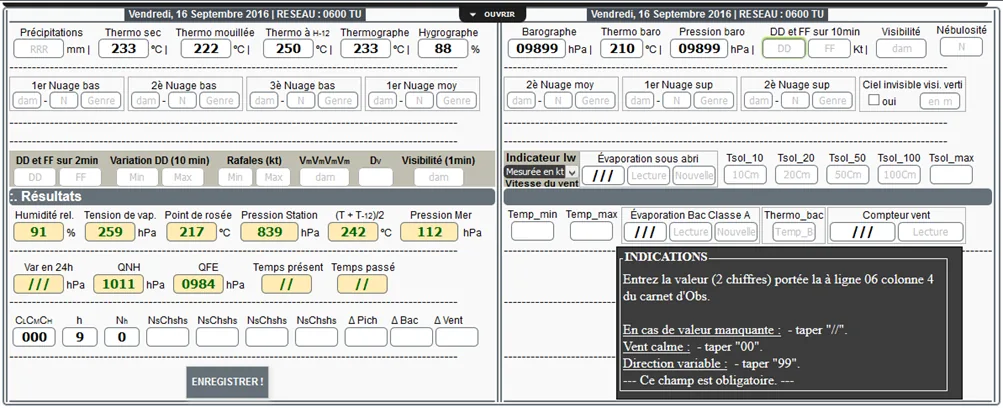Focus the Temp_max field
Screen dimensions: 1003x408
point(591,231)
